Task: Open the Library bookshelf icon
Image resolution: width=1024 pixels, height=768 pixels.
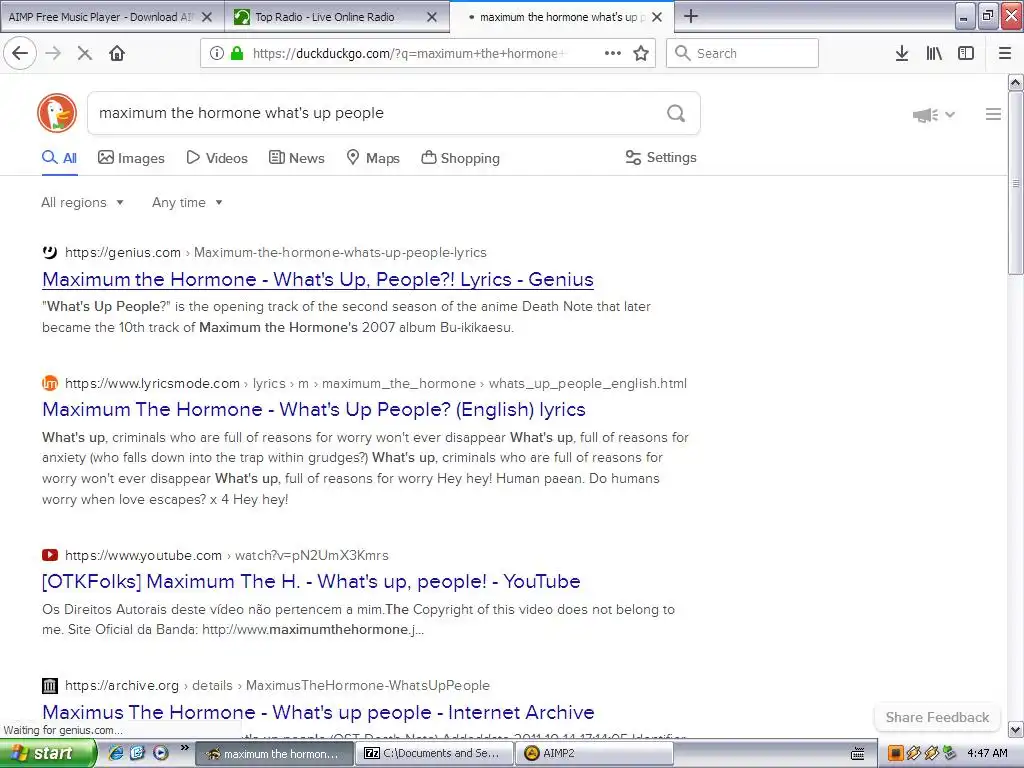Action: (x=934, y=54)
